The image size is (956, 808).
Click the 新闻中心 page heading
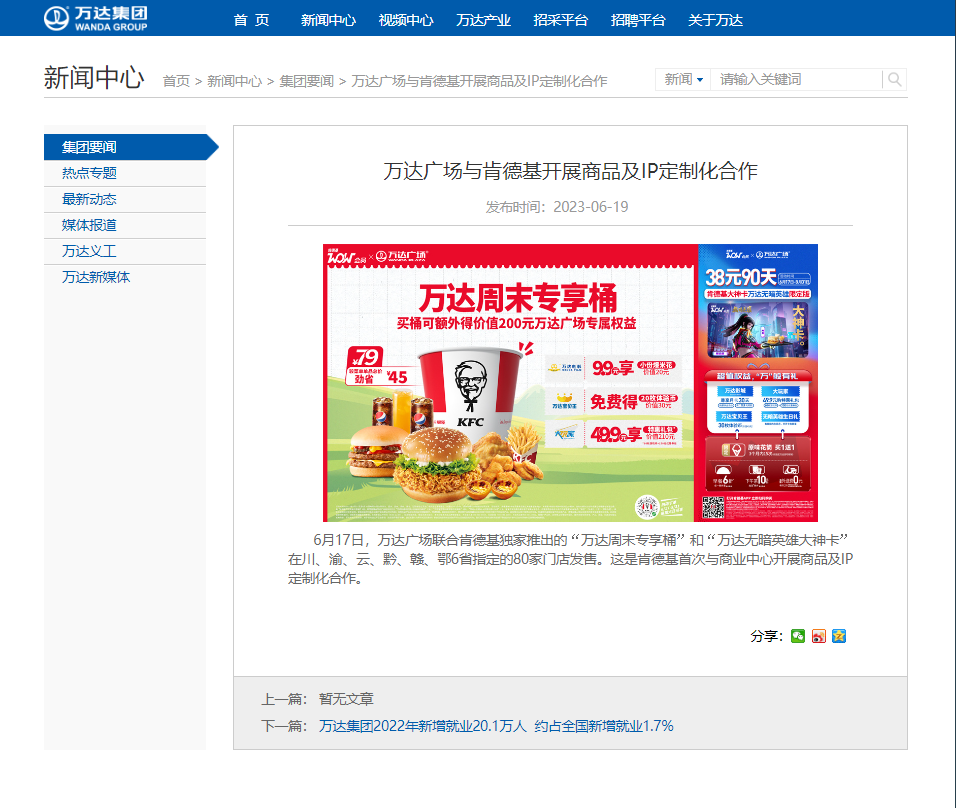click(x=94, y=78)
